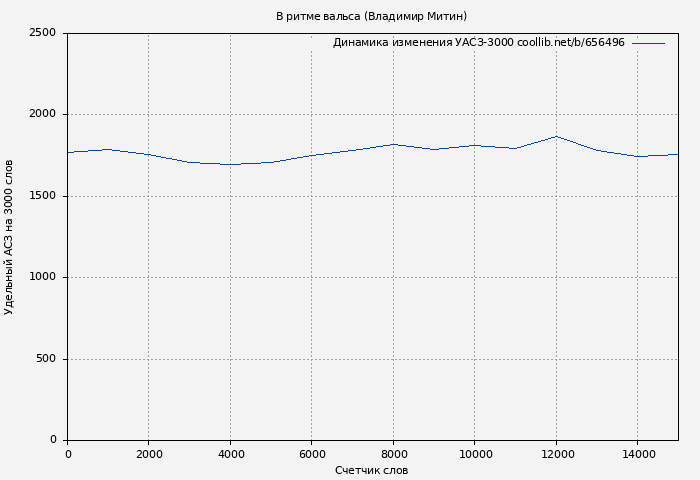Click the y-axis tick label 1000
This screenshot has height=480, width=700.
click(43, 278)
